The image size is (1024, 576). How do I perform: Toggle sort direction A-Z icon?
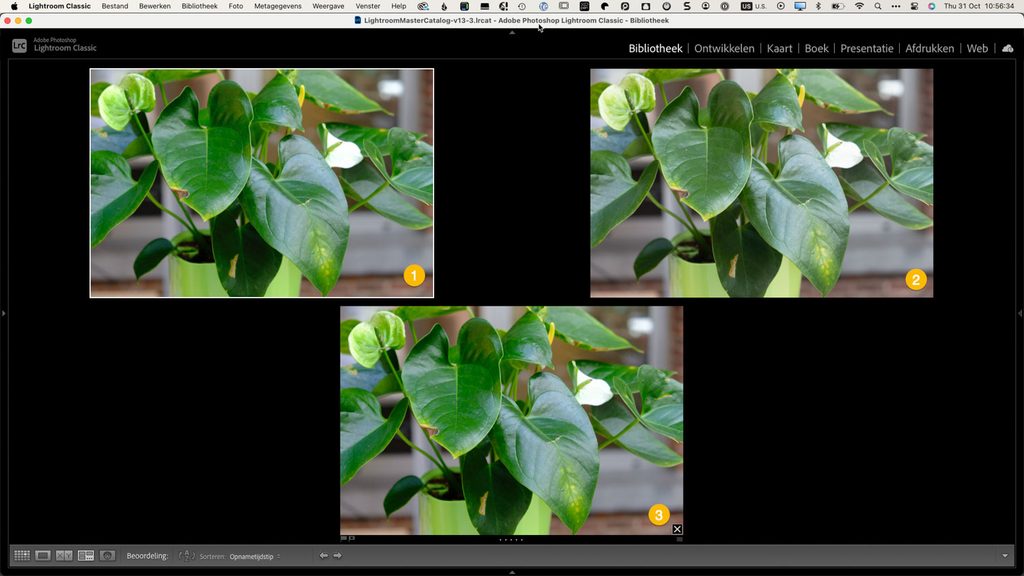(187, 556)
